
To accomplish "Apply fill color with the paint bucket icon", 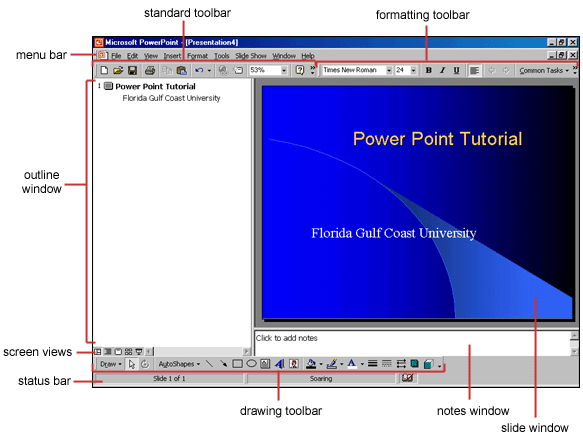I will tap(311, 363).
